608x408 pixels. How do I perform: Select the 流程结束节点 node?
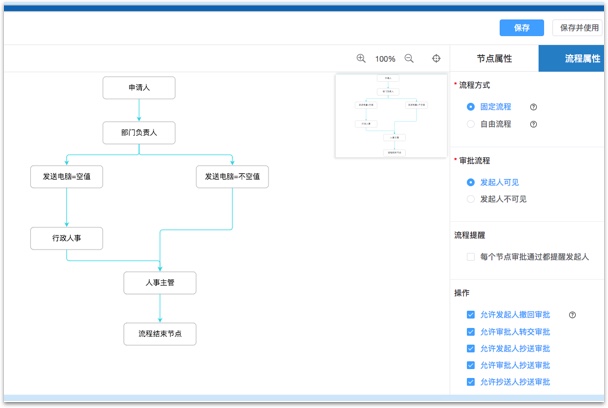tap(160, 334)
